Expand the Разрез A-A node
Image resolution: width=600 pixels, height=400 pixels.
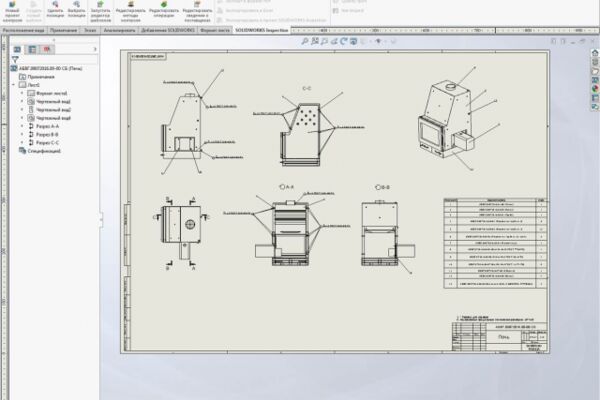[22, 126]
